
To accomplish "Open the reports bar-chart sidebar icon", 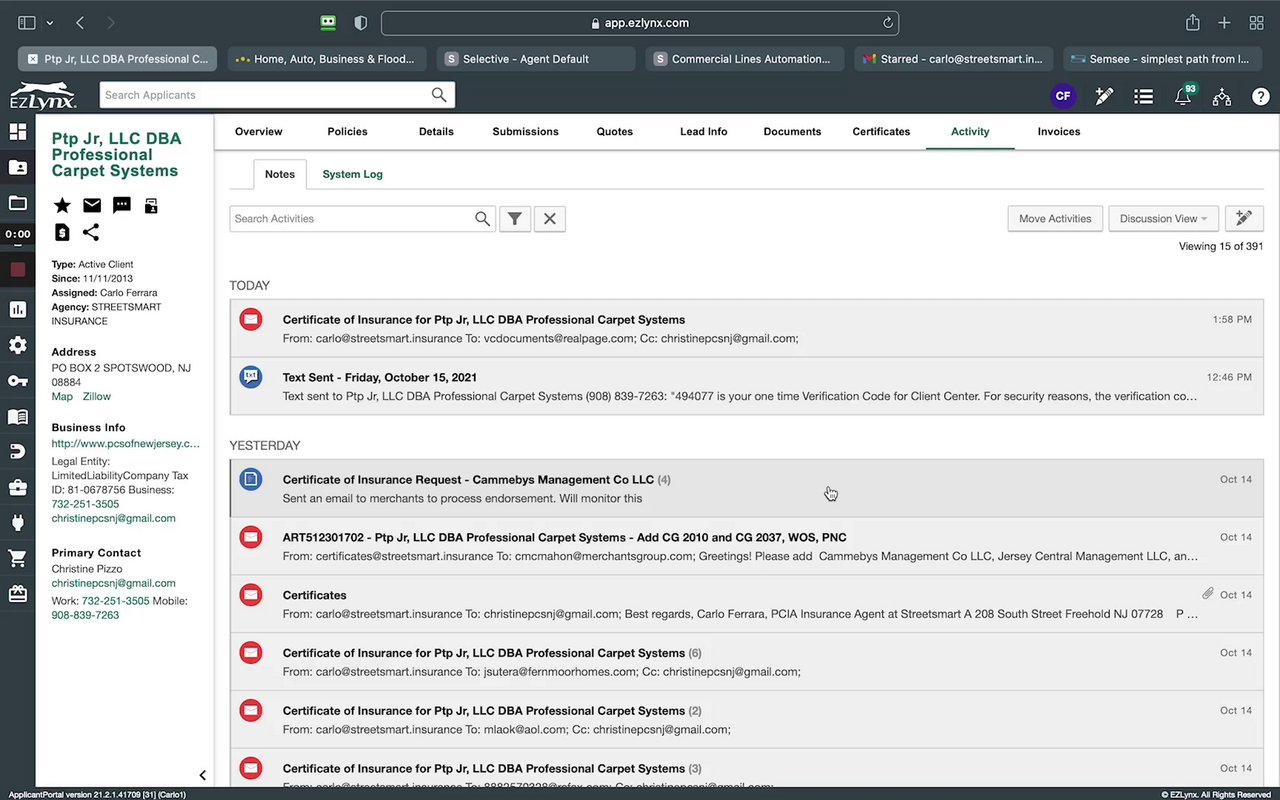I will tap(17, 309).
